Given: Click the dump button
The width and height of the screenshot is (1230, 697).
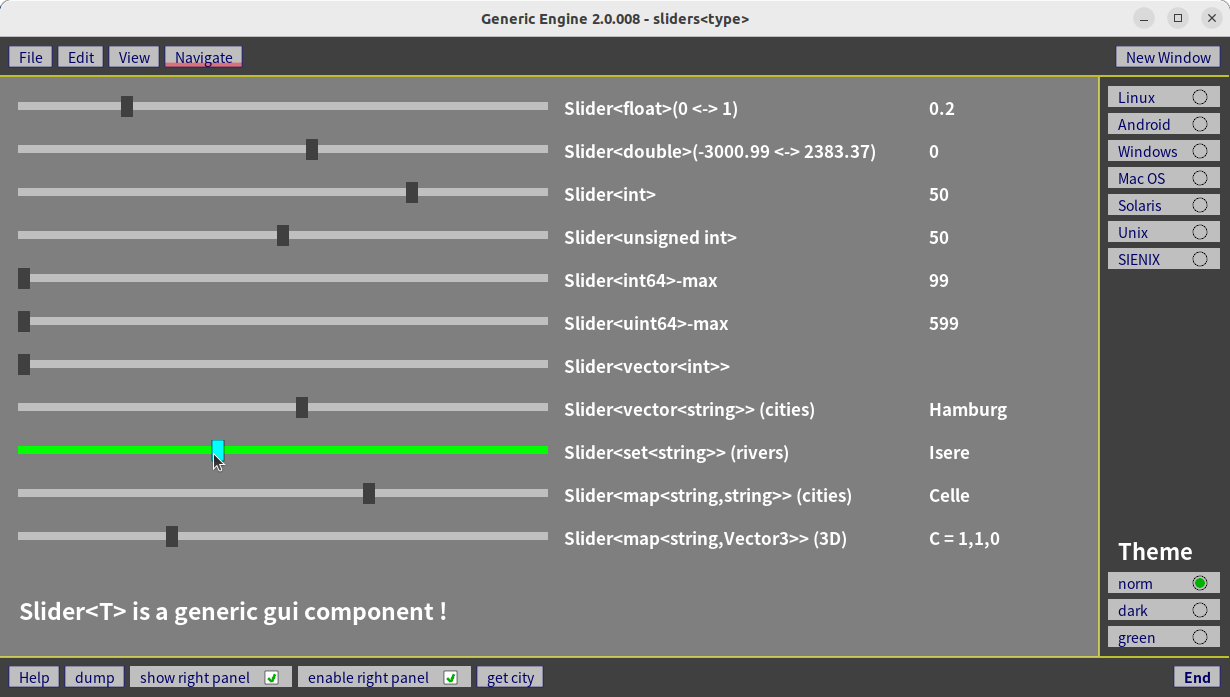Looking at the screenshot, I should (95, 677).
